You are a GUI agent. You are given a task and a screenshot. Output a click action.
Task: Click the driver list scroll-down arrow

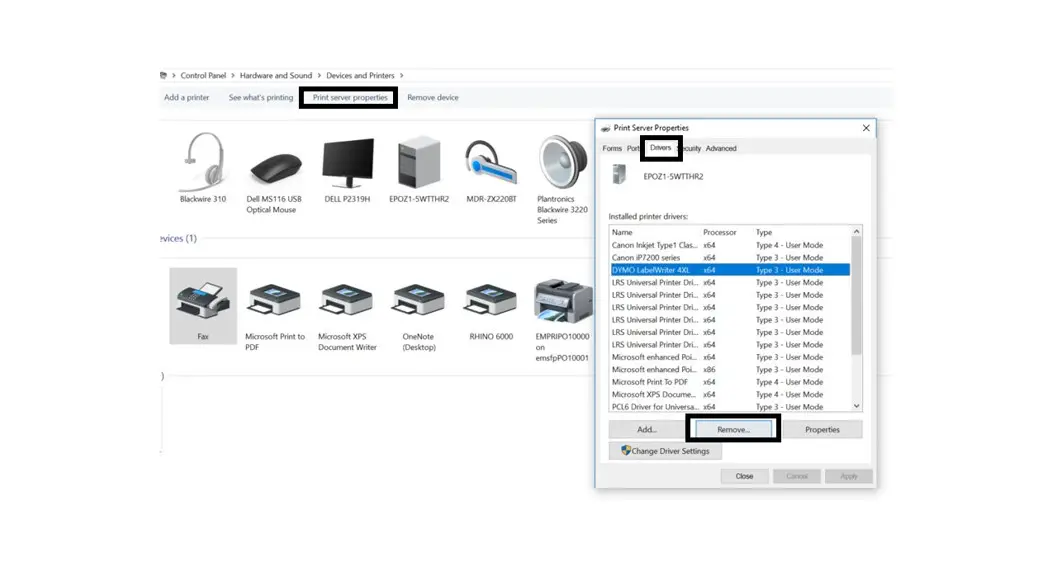click(x=856, y=406)
